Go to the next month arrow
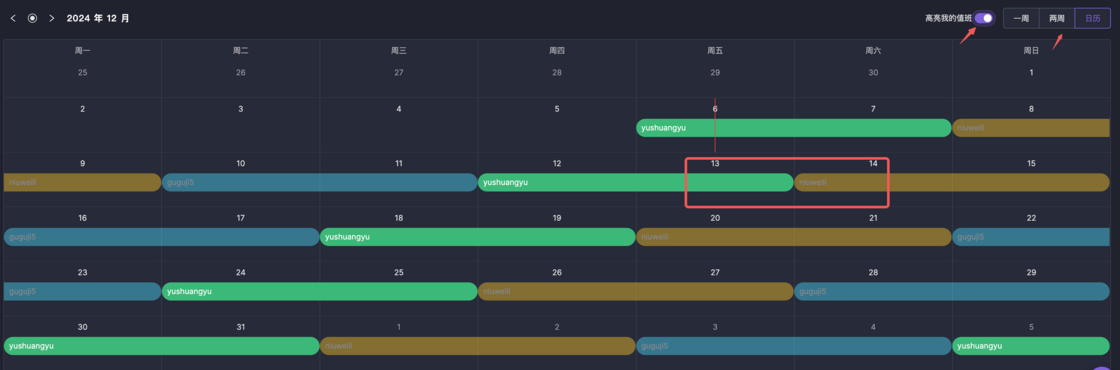The height and width of the screenshot is (370, 1120). 51,19
